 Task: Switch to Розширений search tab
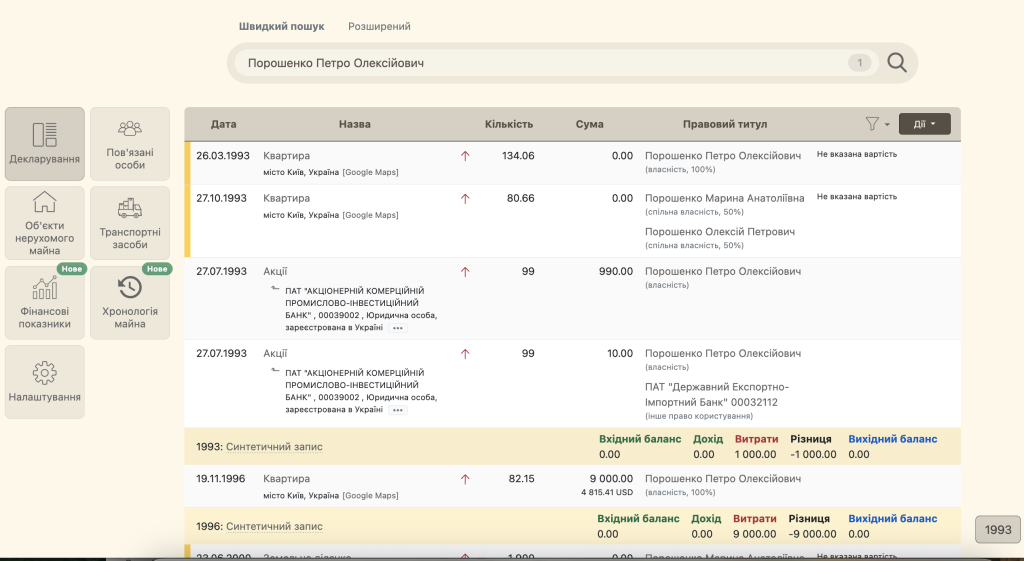tap(379, 27)
